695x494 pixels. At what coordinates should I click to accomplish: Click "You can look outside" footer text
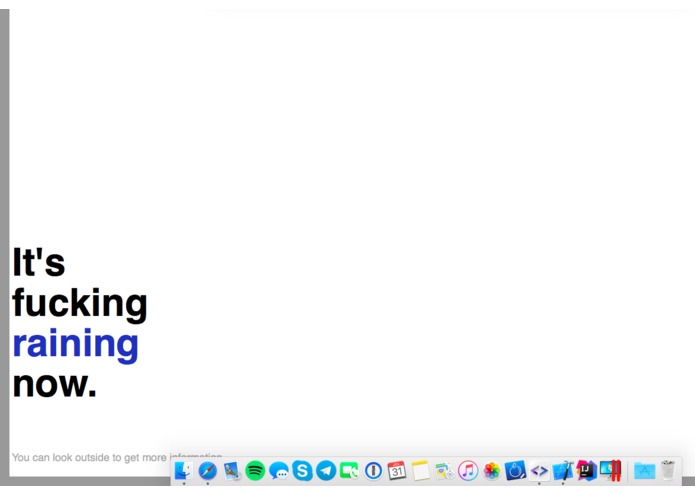[61, 457]
